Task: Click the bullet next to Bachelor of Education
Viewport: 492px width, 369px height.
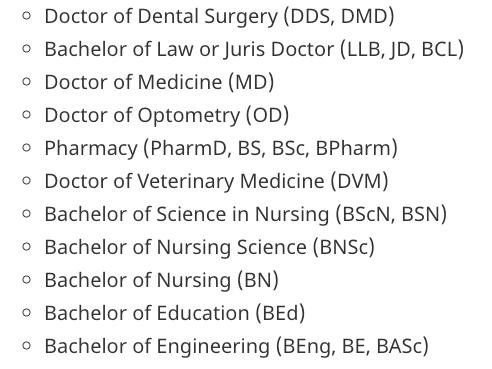Action: [x=26, y=313]
